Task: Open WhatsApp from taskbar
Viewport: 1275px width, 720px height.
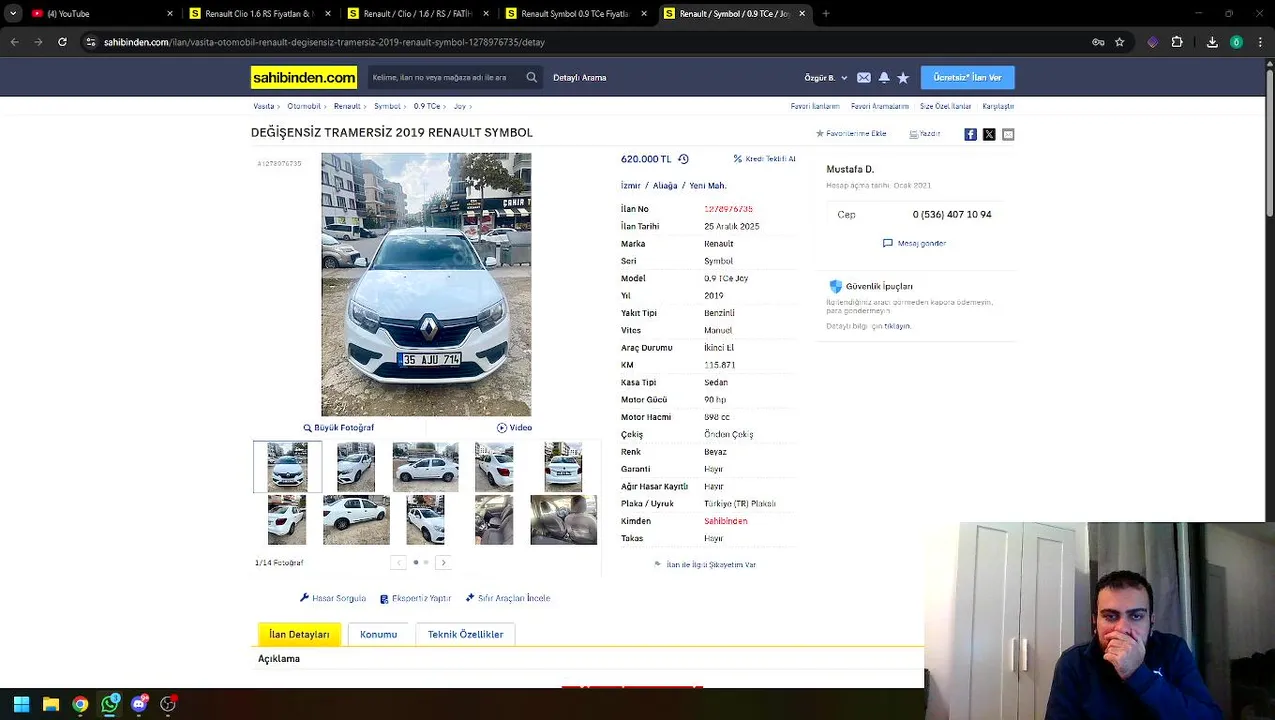Action: coord(110,704)
